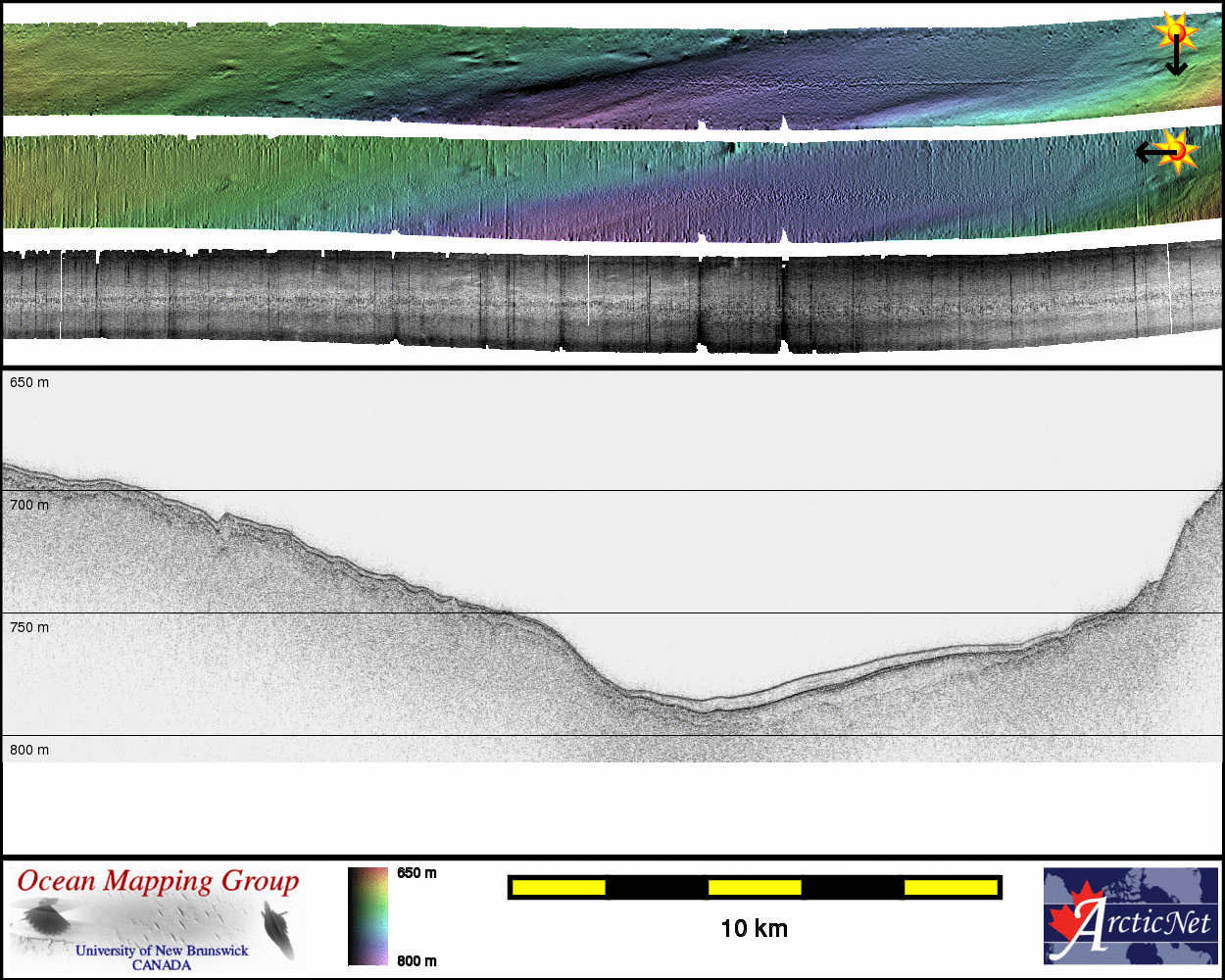Click the sun icon with the downward arrow
Image resolution: width=1225 pixels, height=980 pixels.
click(1174, 34)
